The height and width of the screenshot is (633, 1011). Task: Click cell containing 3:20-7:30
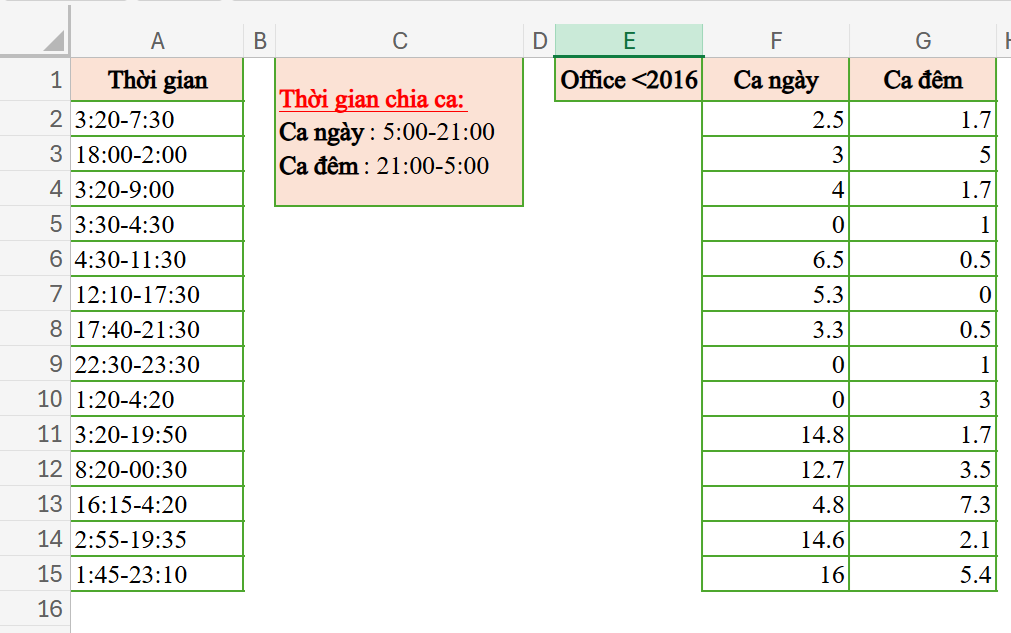coord(158,120)
